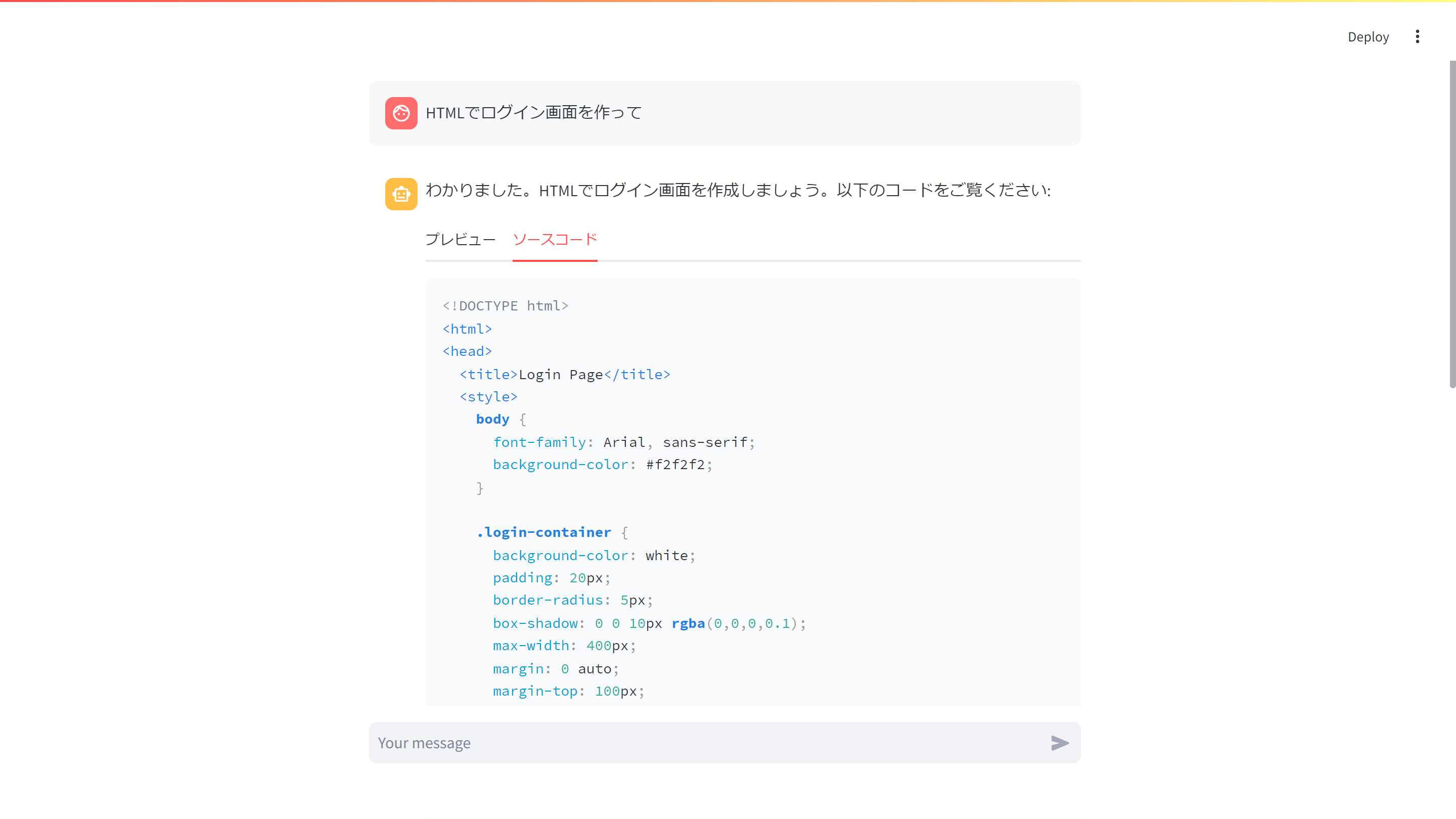This screenshot has width=1456, height=819.
Task: Click the opening style tag line
Action: [x=488, y=397]
